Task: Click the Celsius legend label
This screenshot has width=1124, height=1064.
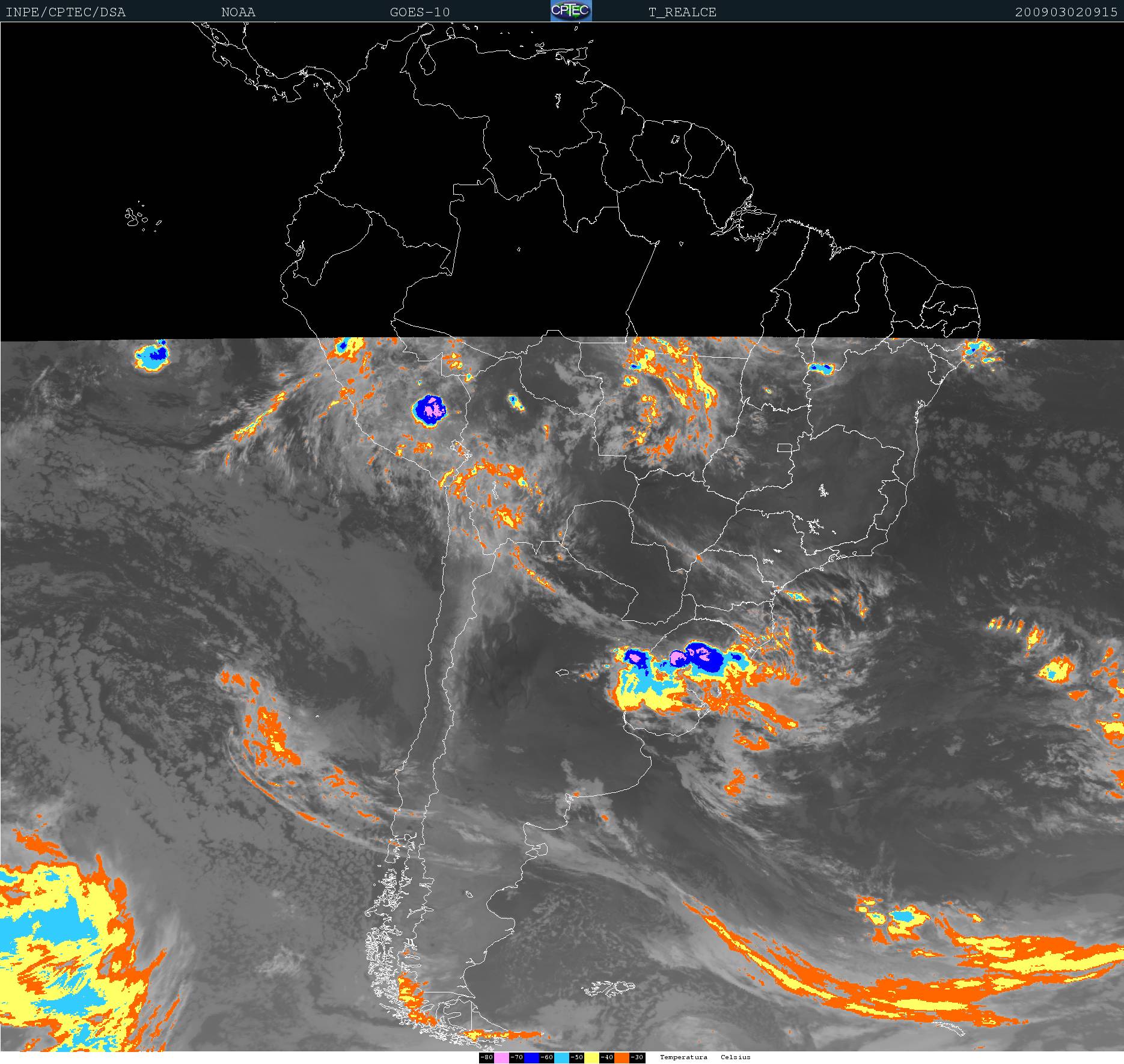Action: tap(736, 1057)
